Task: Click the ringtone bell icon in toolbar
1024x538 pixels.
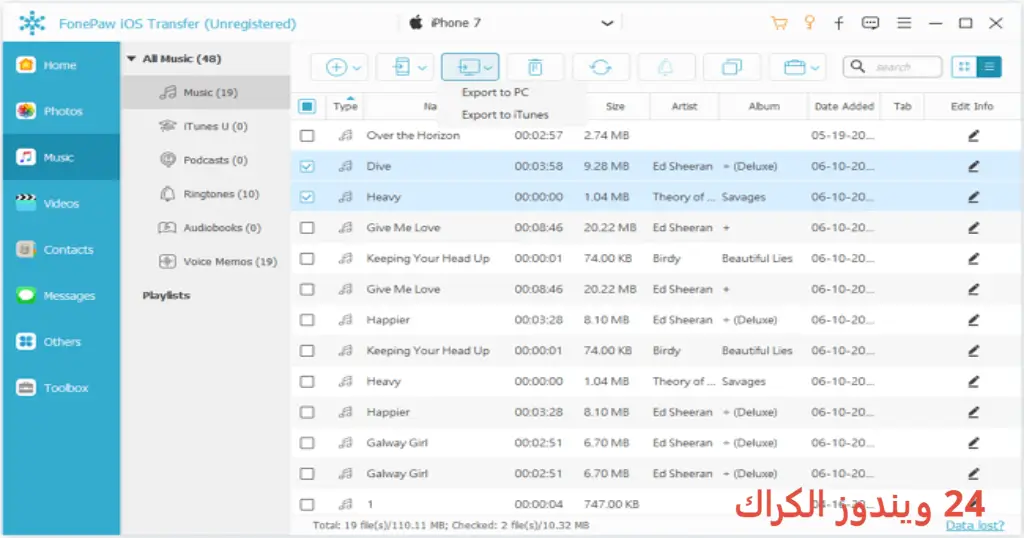Action: [x=665, y=67]
